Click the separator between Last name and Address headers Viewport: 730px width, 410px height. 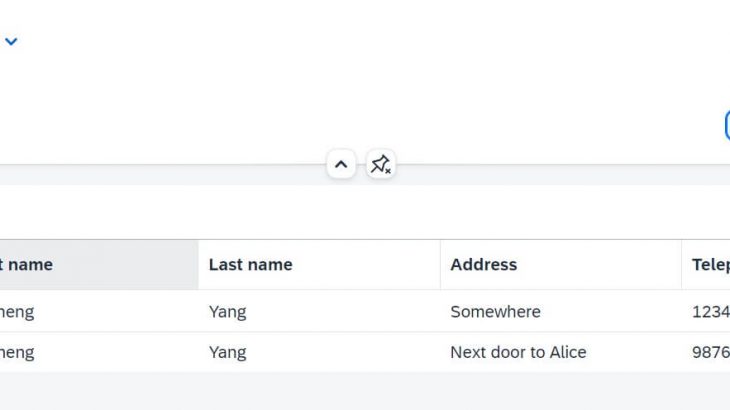[x=440, y=265]
